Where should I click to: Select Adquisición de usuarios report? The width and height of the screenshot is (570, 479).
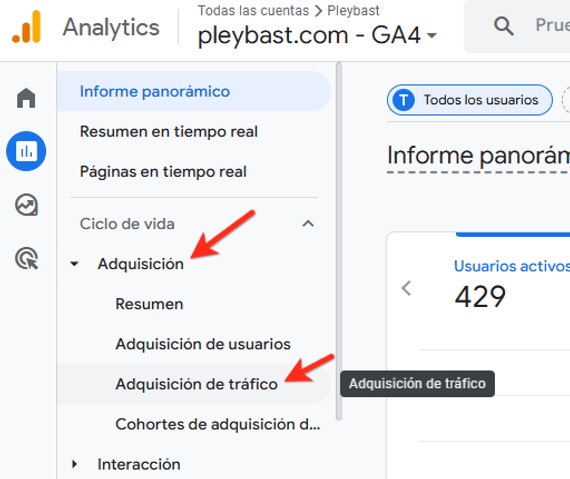[203, 344]
